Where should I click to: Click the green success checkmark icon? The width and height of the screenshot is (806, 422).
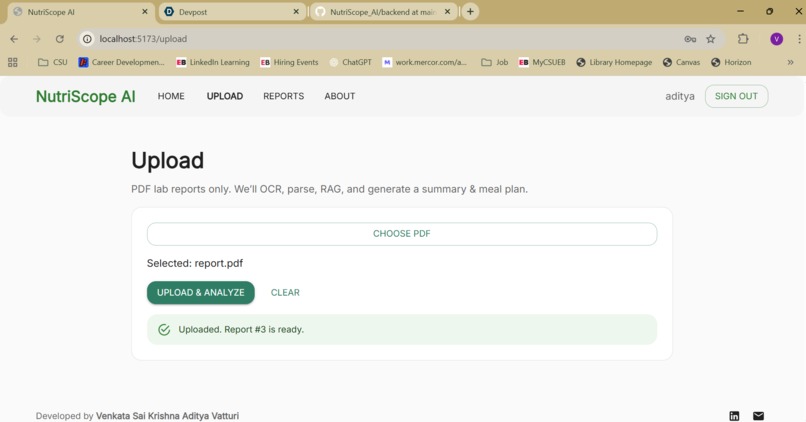pos(164,329)
